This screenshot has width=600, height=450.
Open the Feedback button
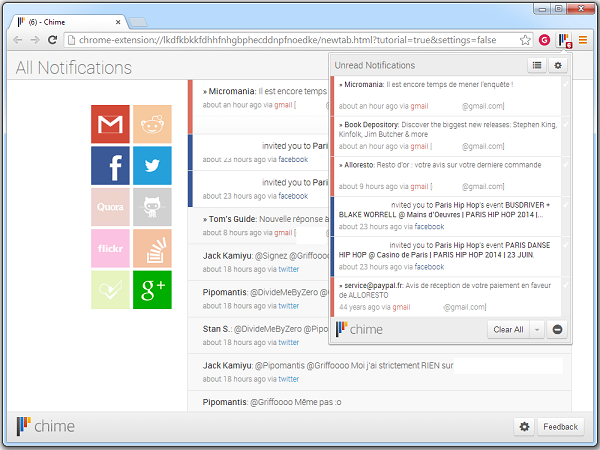pos(561,427)
